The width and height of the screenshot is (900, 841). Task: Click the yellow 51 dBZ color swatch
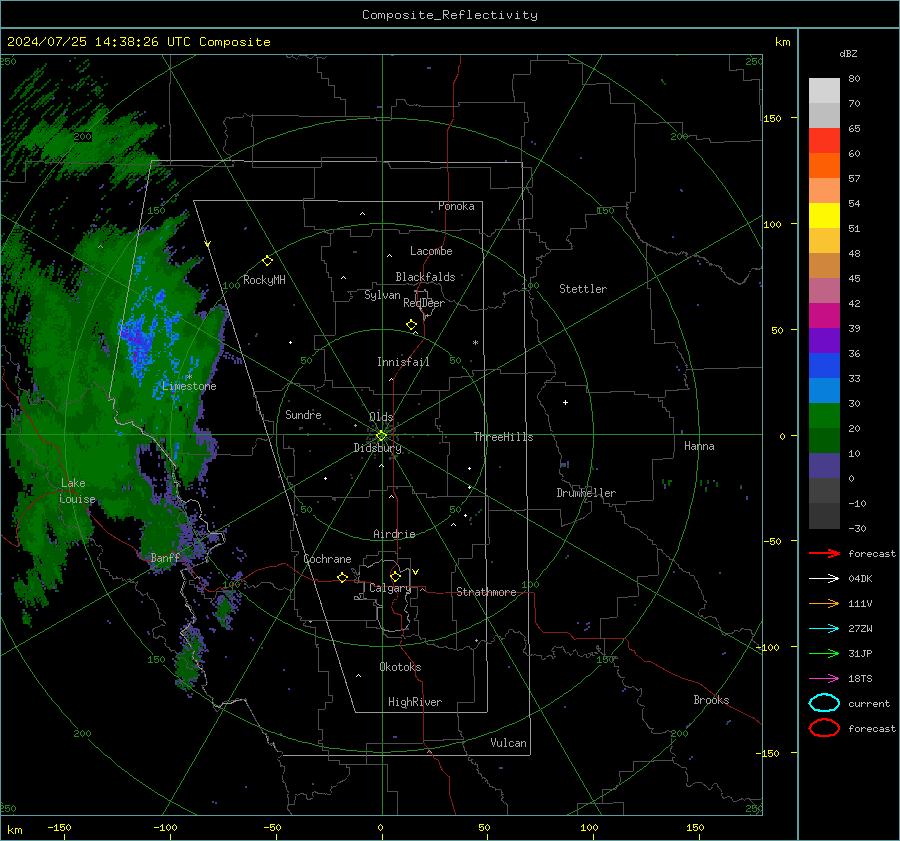click(824, 215)
